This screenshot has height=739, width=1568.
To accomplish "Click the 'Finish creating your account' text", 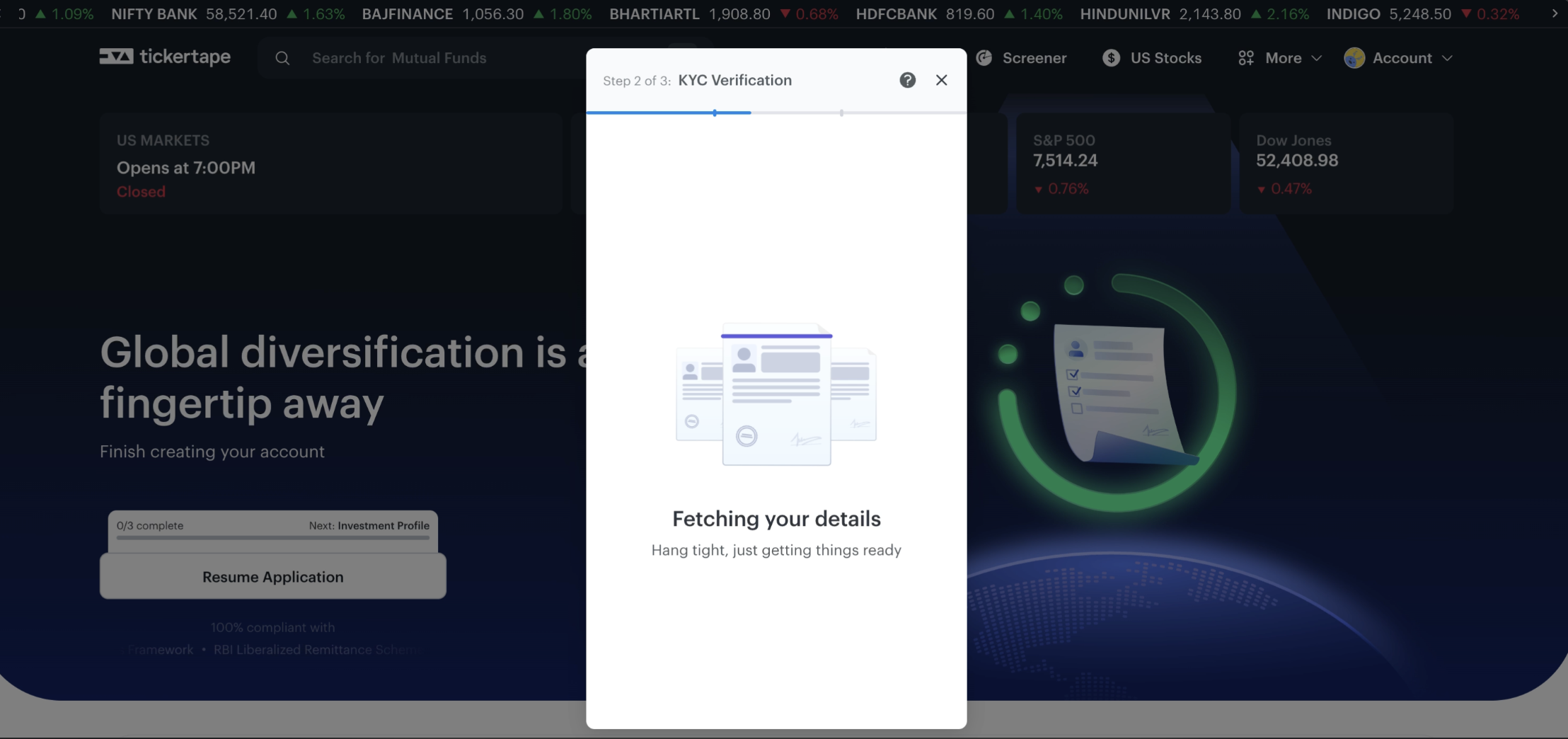I will [212, 452].
